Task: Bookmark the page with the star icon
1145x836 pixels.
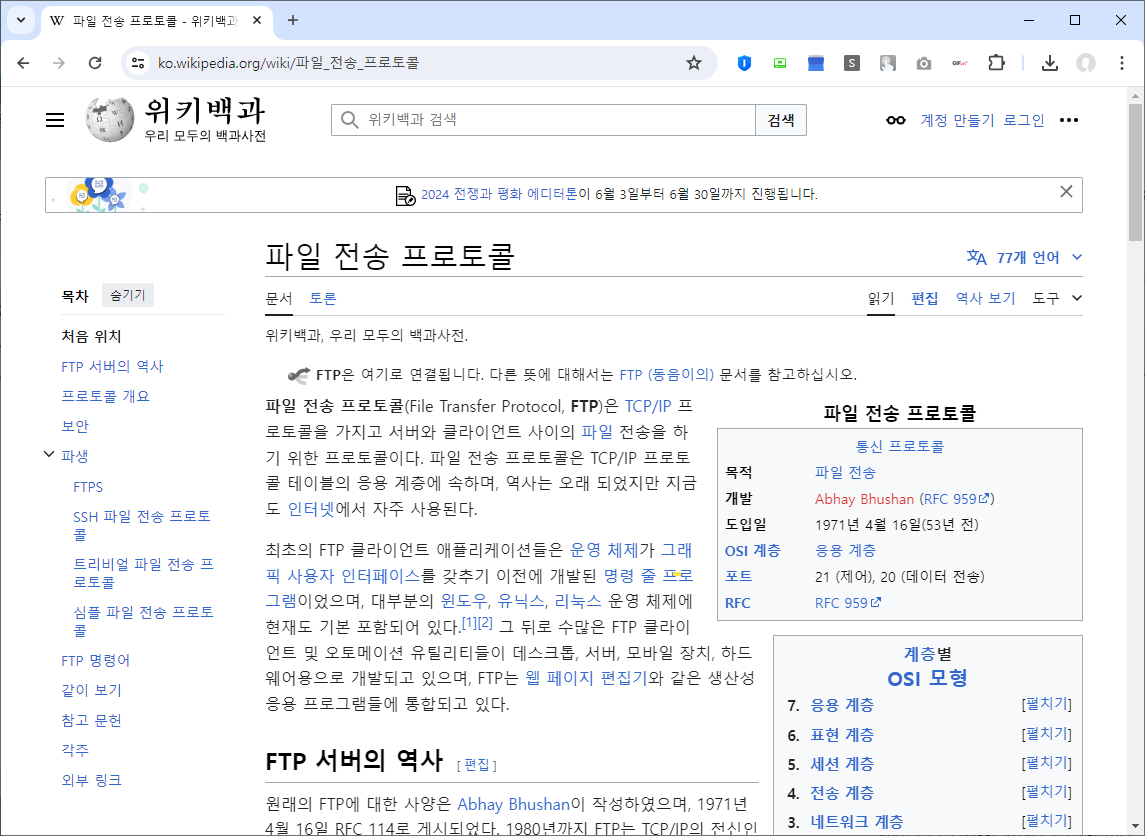Action: tap(693, 62)
